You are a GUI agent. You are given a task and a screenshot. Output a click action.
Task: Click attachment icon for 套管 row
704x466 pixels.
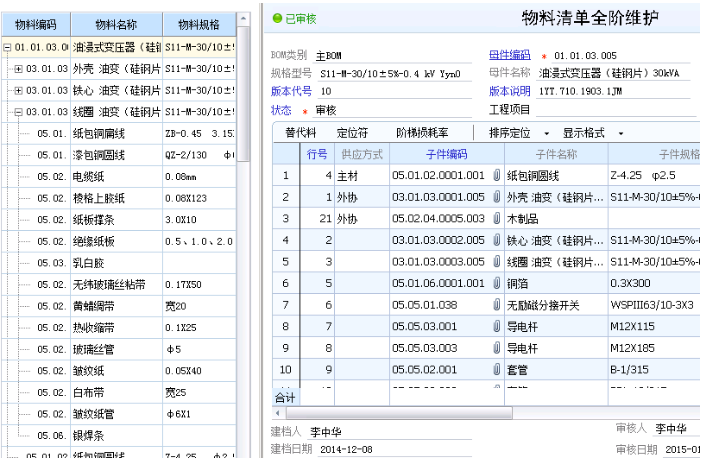tap(497, 369)
